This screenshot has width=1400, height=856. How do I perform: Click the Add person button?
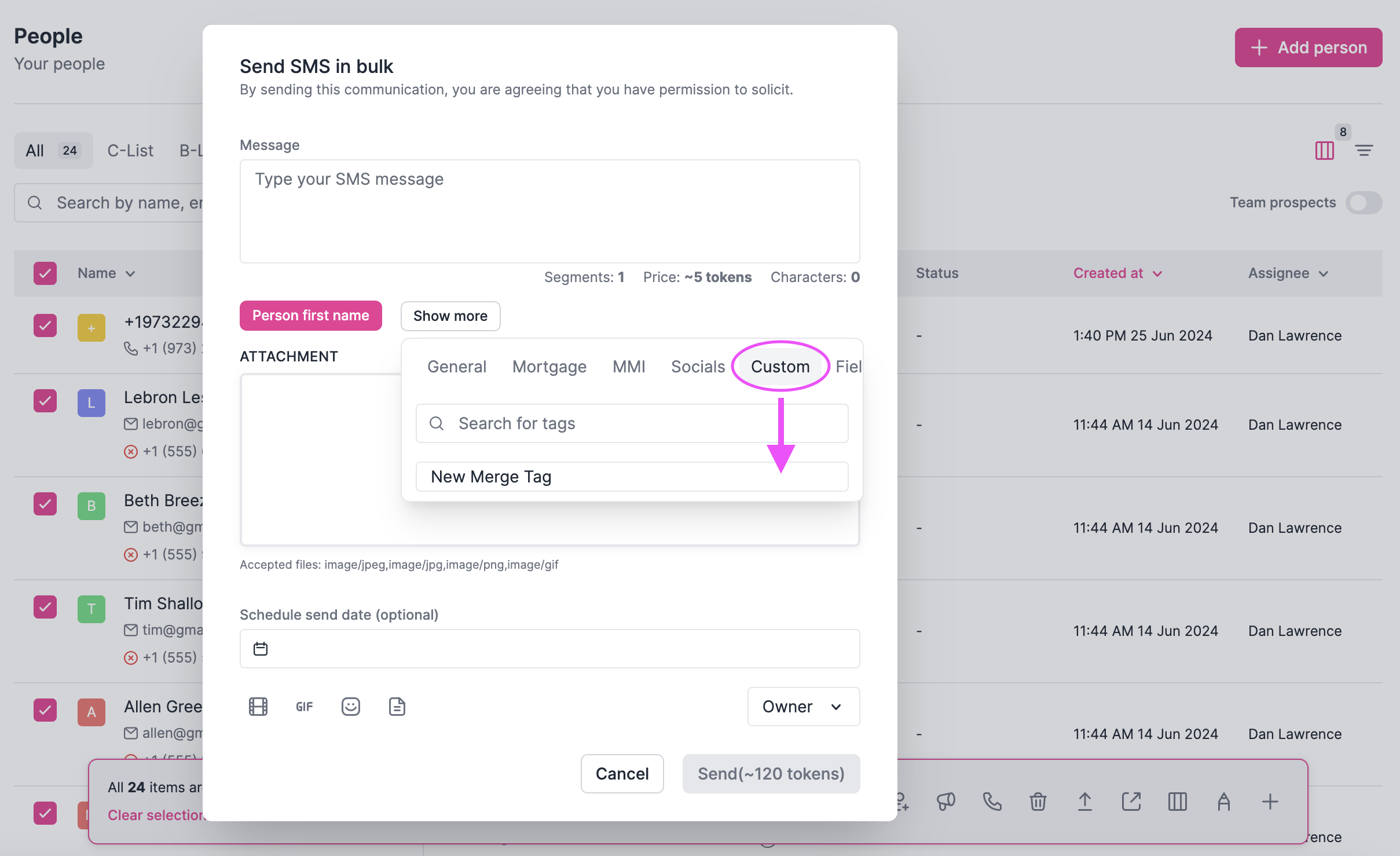[1309, 47]
